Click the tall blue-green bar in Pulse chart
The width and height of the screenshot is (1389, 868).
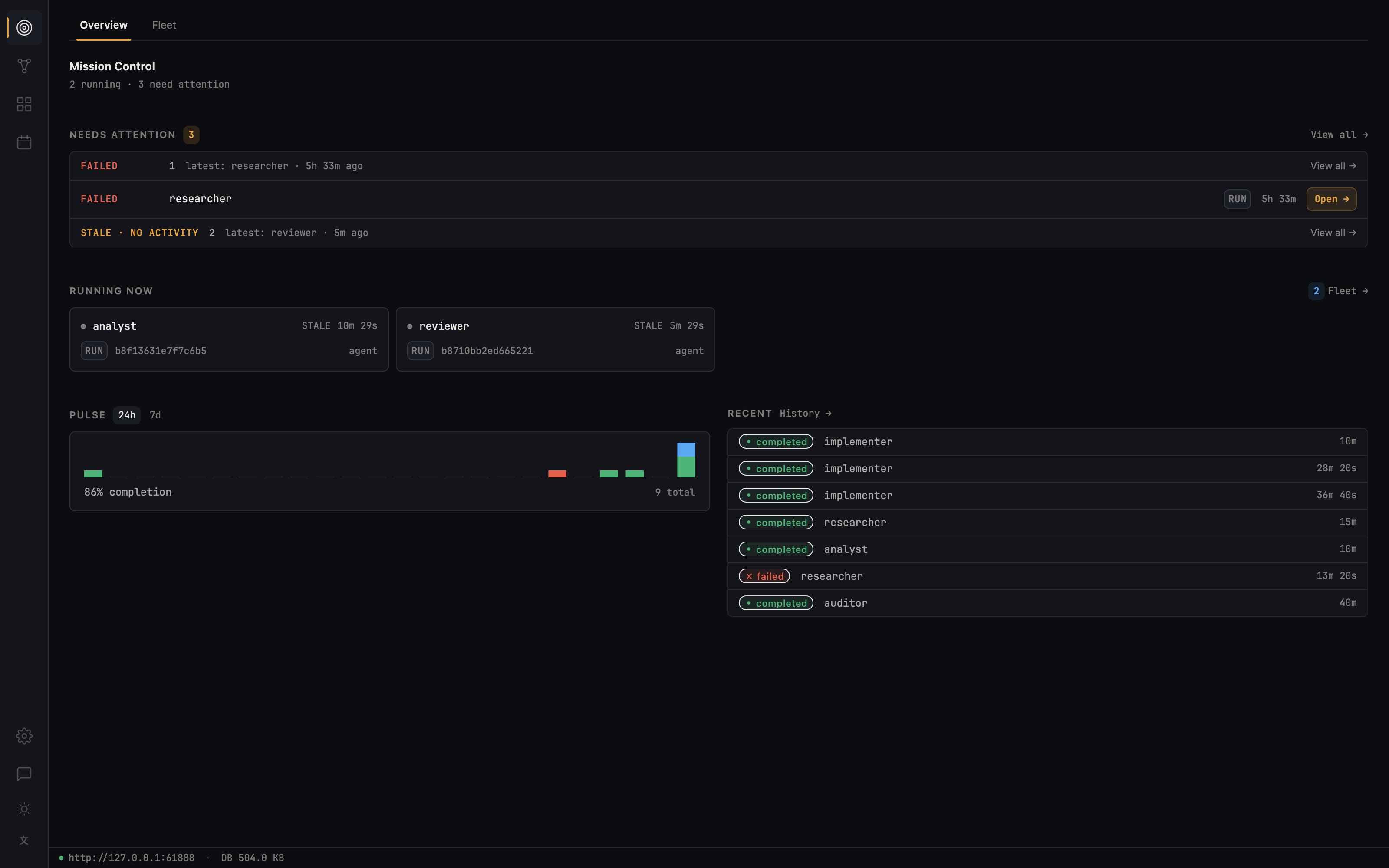click(x=686, y=460)
